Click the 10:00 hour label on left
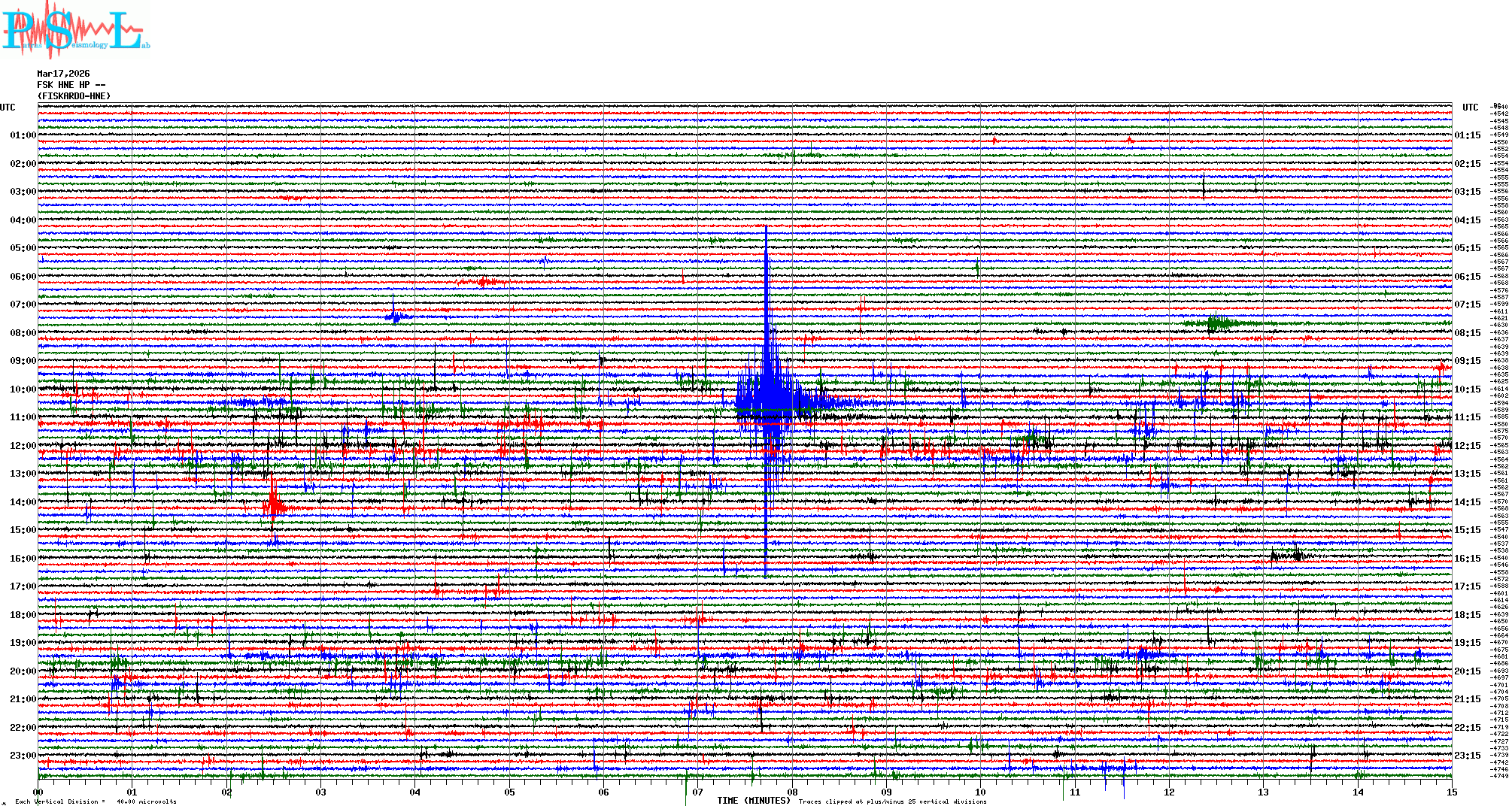The height and width of the screenshot is (812, 1512). (23, 389)
